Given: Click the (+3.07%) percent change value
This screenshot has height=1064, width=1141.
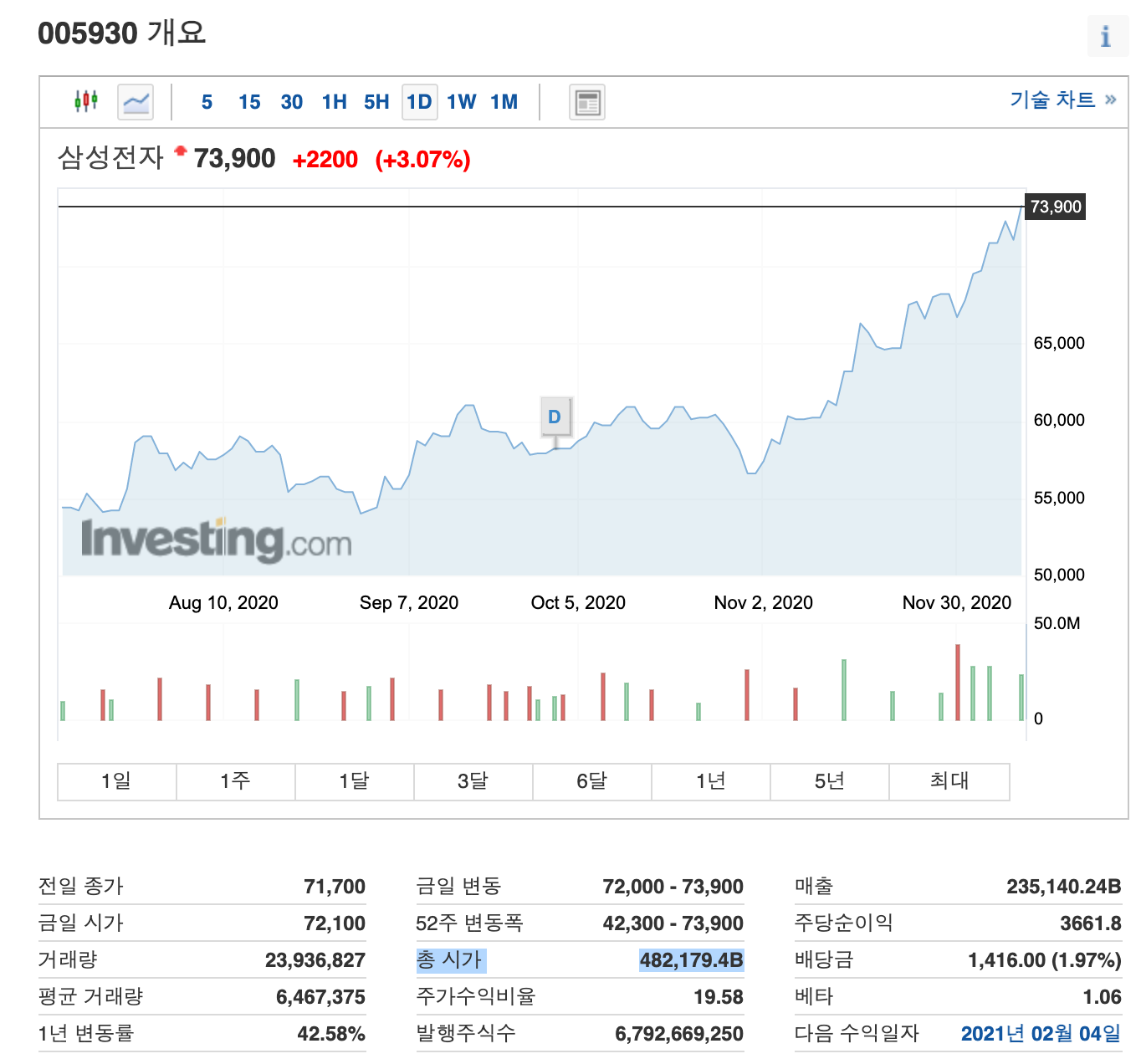Looking at the screenshot, I should pyautogui.click(x=422, y=160).
